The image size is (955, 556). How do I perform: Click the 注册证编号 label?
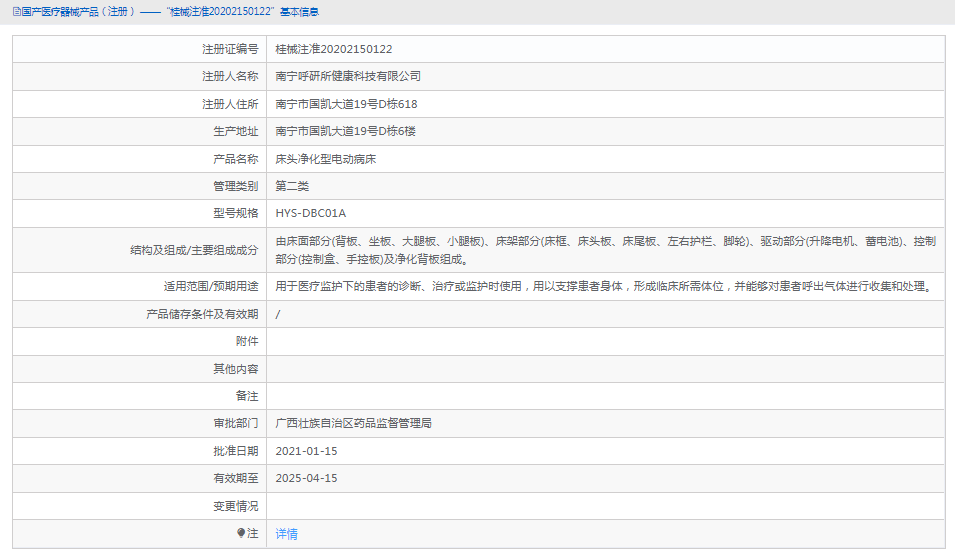pyautogui.click(x=230, y=49)
